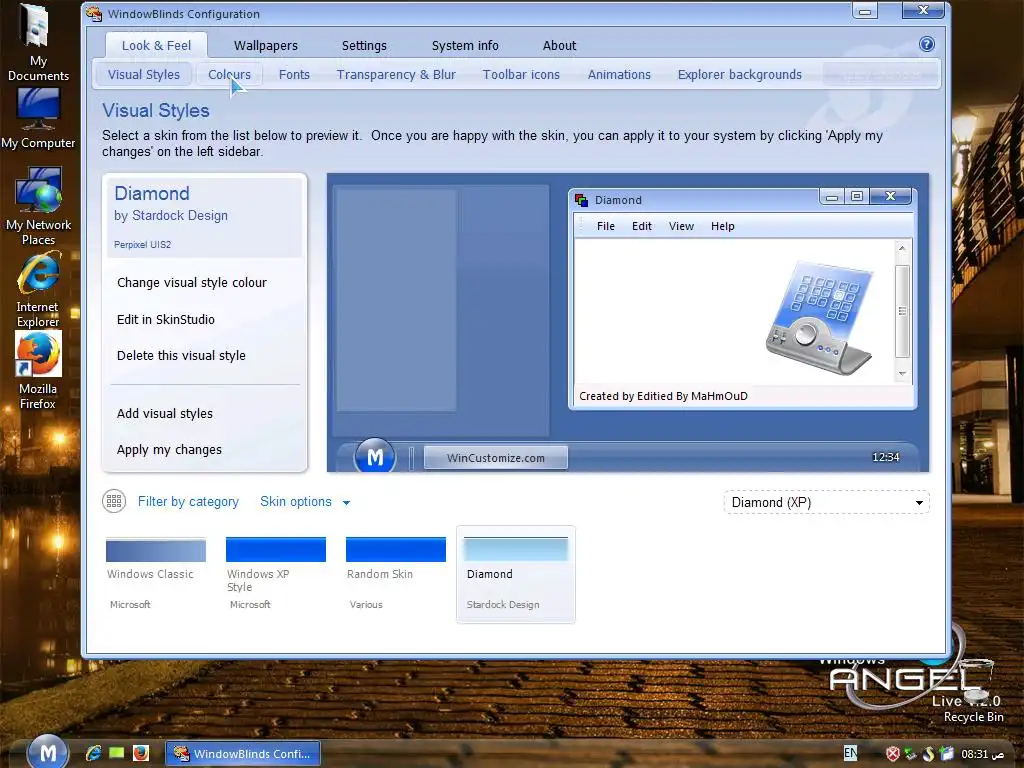Click the Visual Styles page heading
The height and width of the screenshot is (768, 1024).
tap(155, 110)
